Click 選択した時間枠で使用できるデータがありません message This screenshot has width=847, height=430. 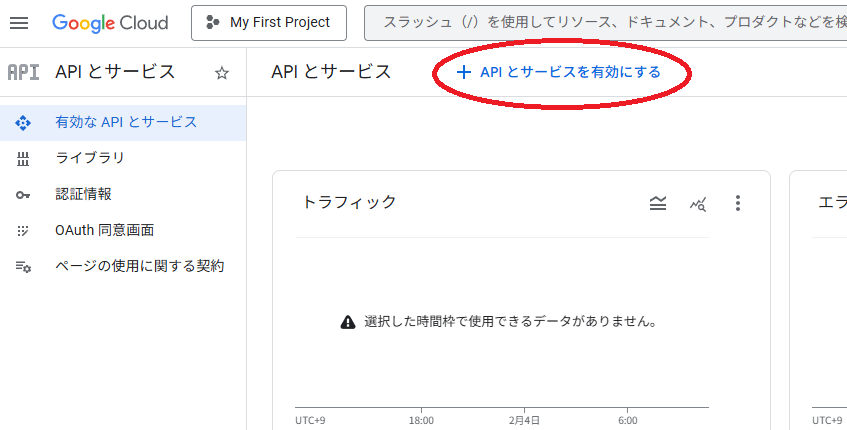tap(511, 322)
